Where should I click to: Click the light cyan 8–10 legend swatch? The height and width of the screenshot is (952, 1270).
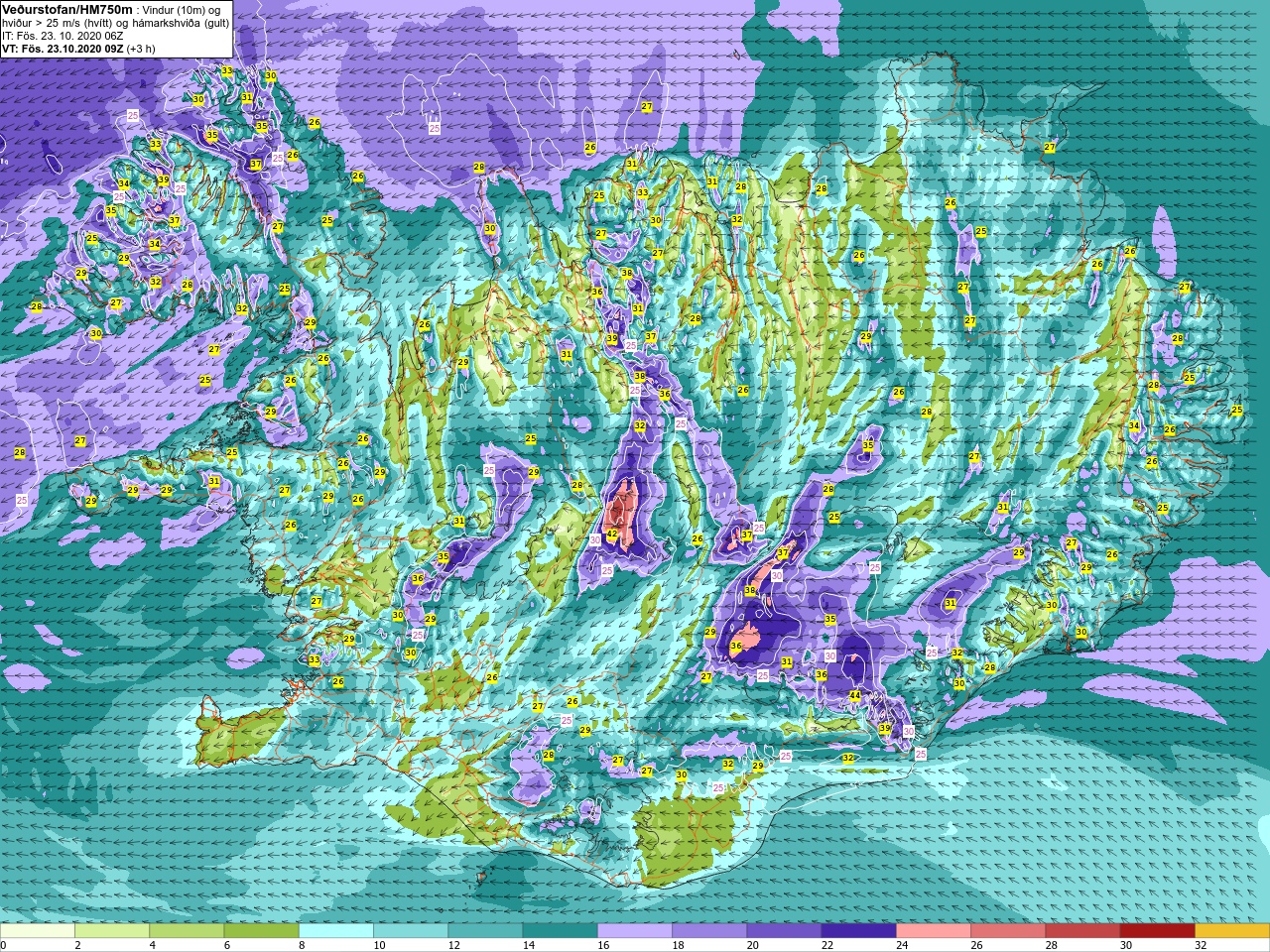coord(336,931)
